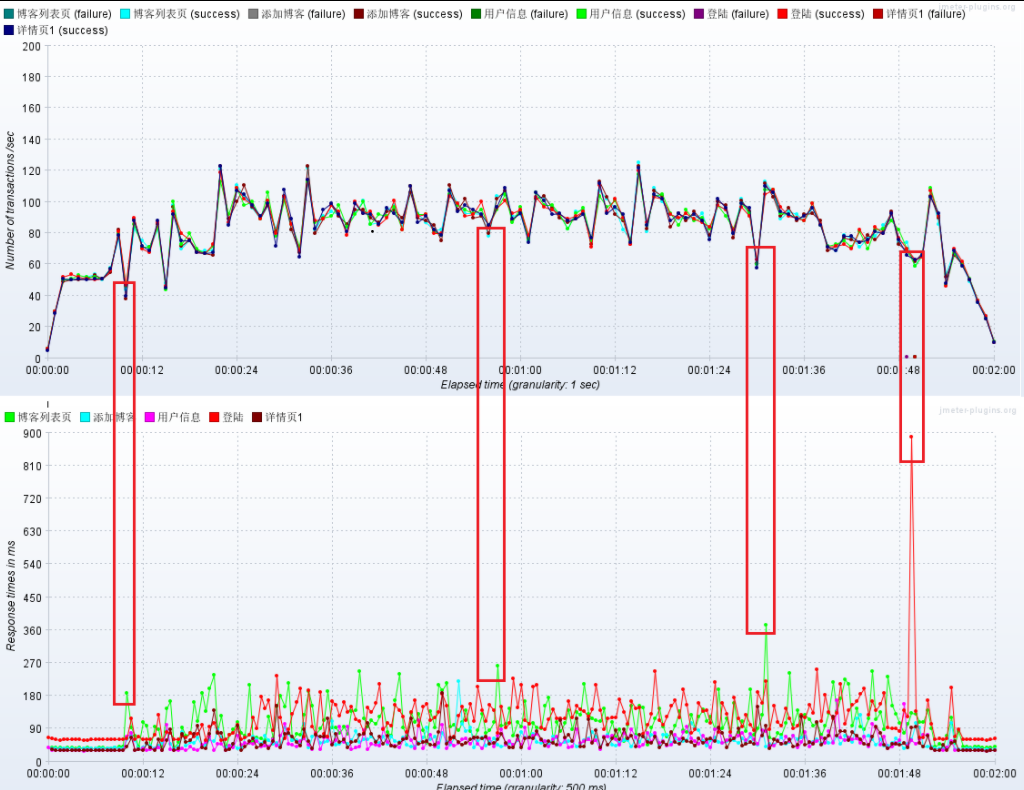Select the 详情页1 (failure) legend label

click(925, 14)
